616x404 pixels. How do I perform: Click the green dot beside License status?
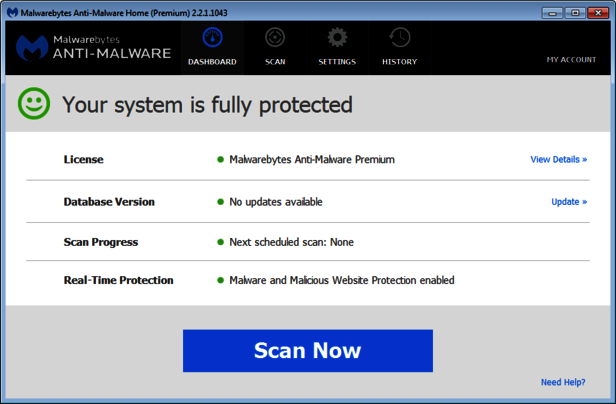tap(220, 160)
